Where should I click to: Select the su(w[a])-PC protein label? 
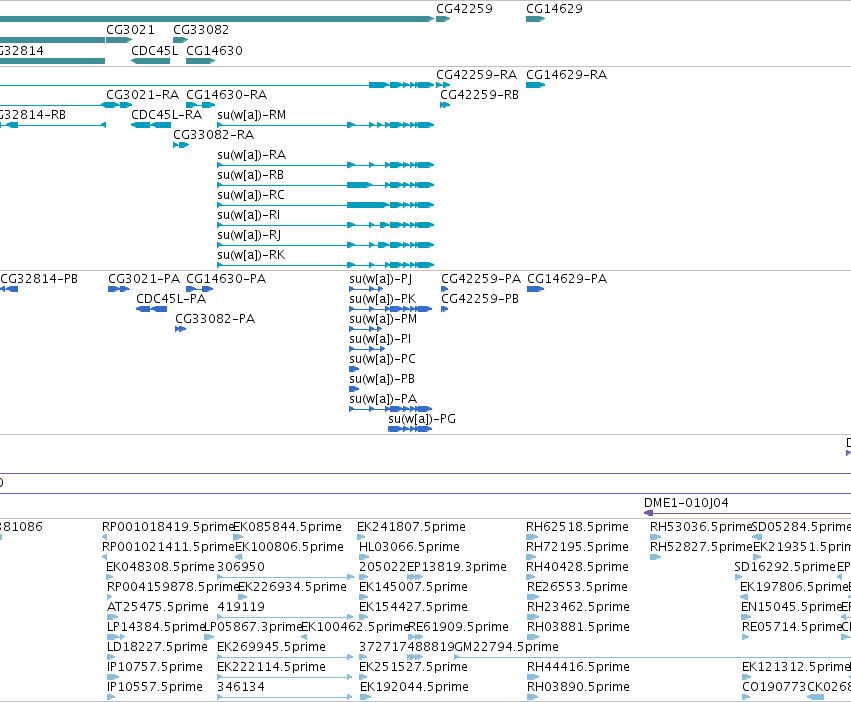[x=382, y=359]
